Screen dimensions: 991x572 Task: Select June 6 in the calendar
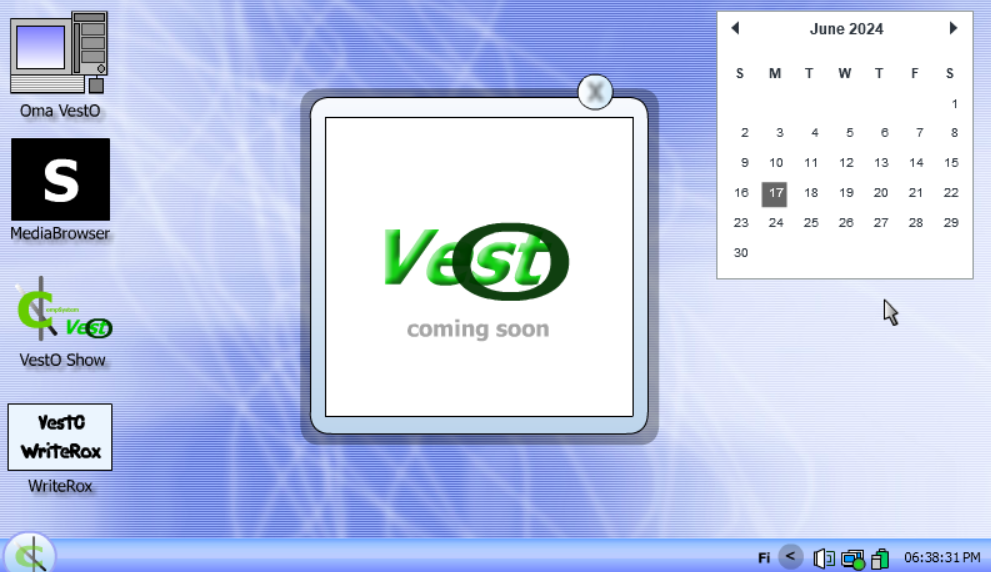[x=884, y=133]
